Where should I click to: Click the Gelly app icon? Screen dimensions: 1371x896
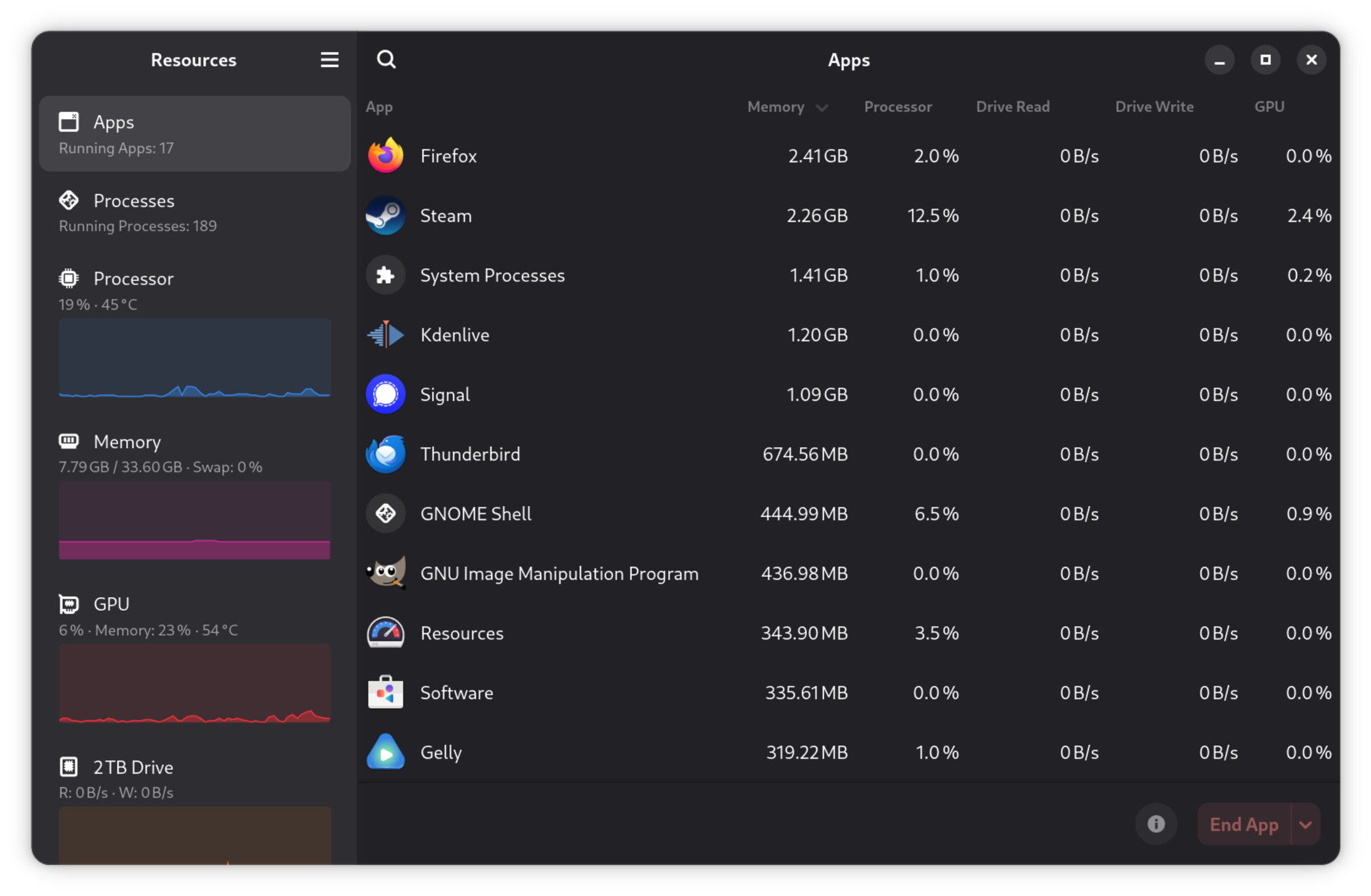(x=385, y=752)
